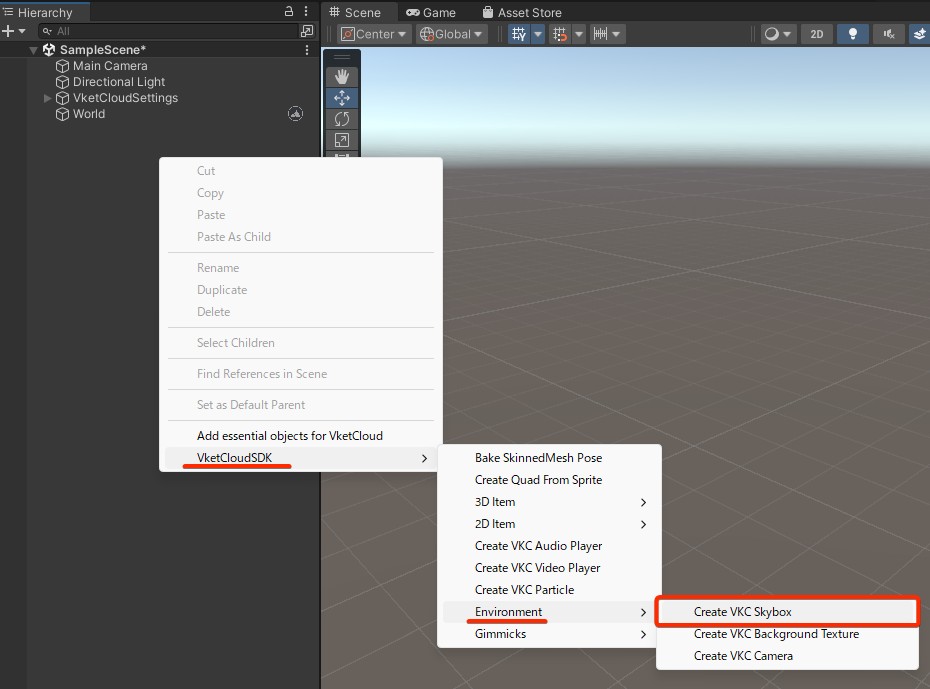
Task: Toggle 2D view mode in Scene
Action: pos(816,34)
